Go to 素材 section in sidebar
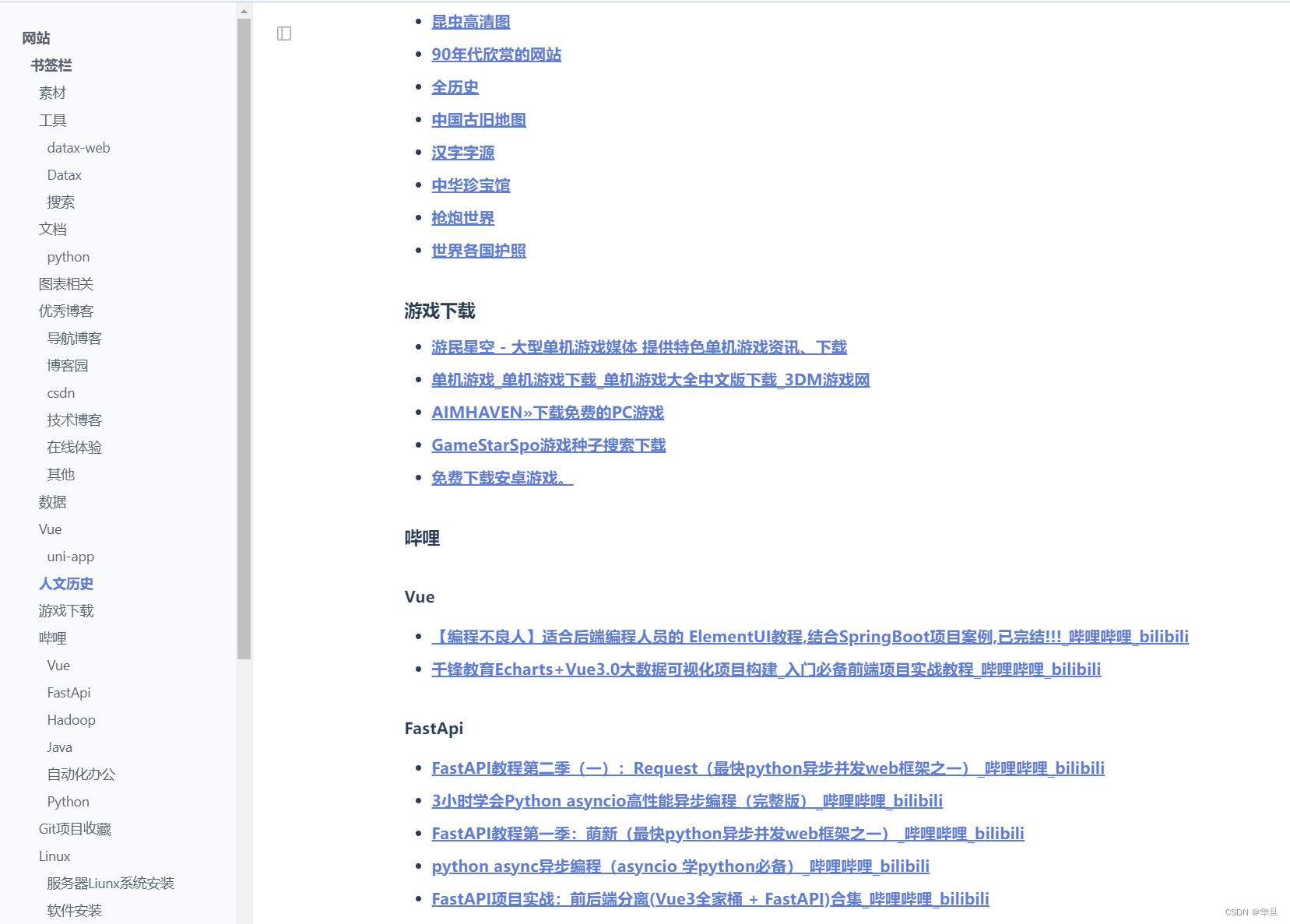 (53, 93)
